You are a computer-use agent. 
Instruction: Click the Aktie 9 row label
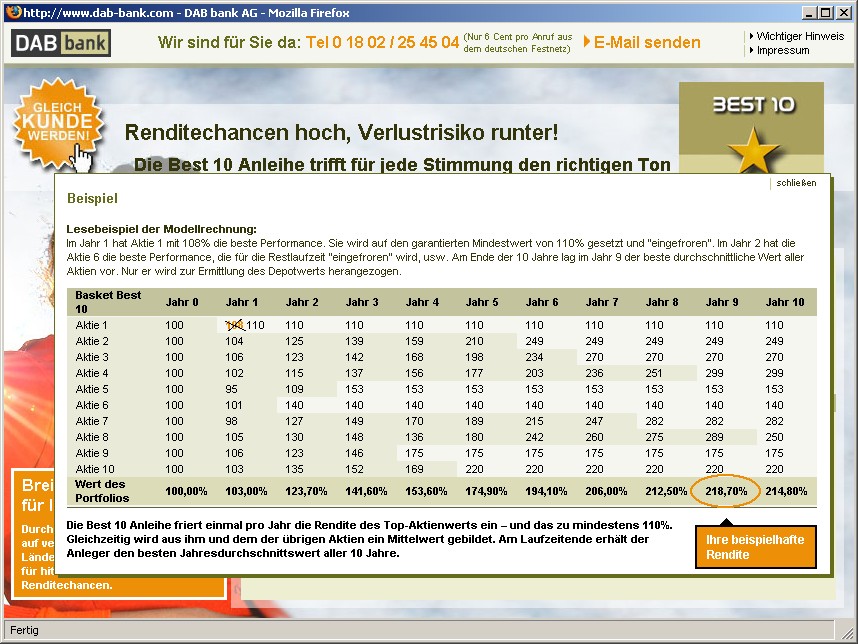click(x=92, y=453)
